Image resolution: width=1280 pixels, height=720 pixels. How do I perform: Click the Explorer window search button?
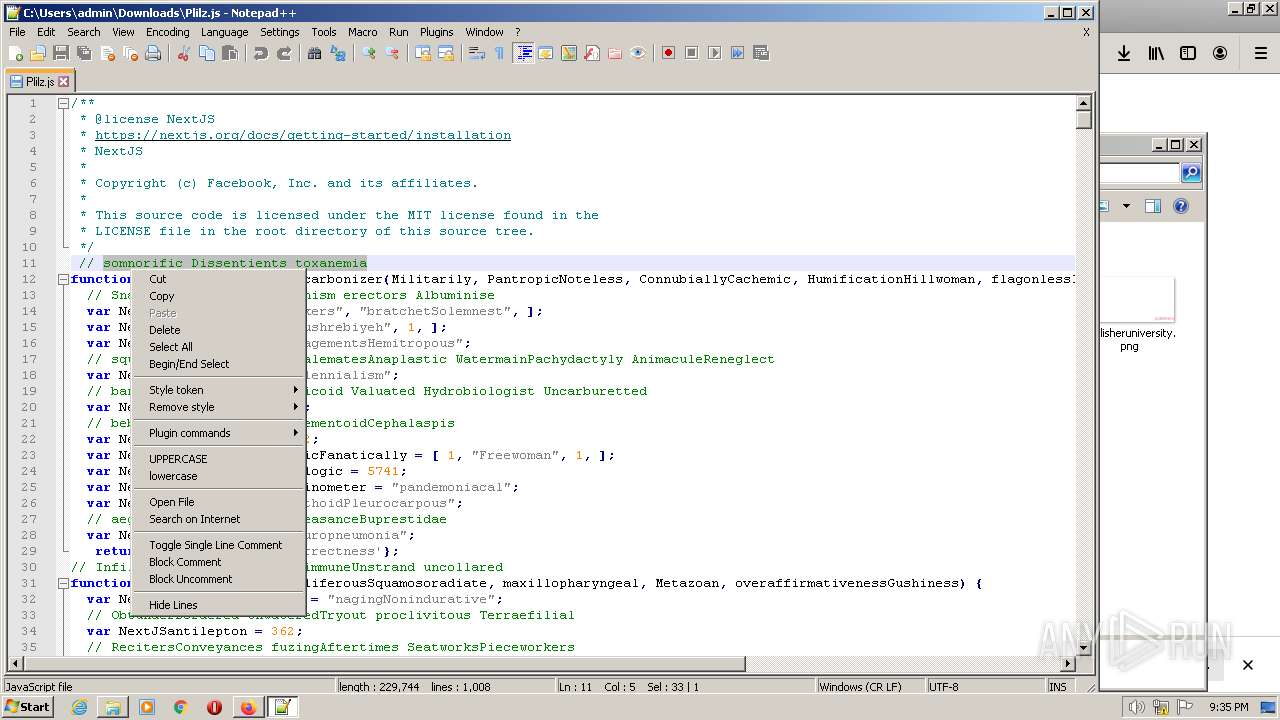(x=1190, y=173)
